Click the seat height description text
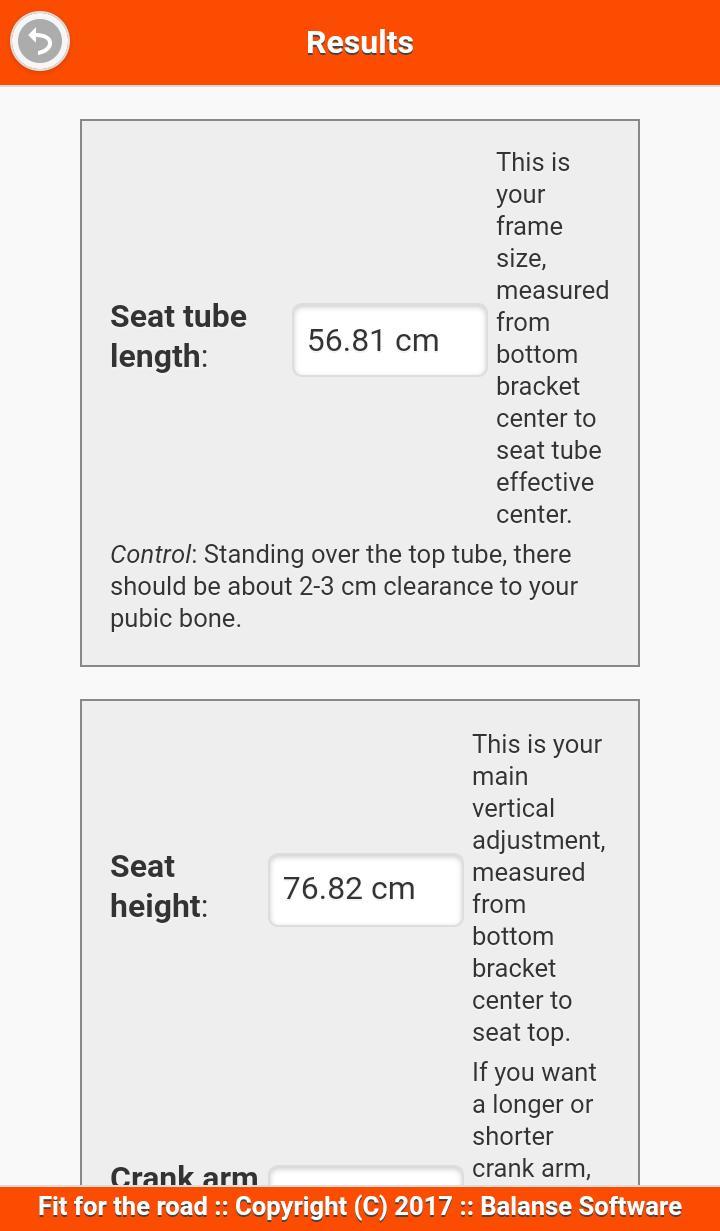The width and height of the screenshot is (720, 1231). pyautogui.click(x=538, y=888)
